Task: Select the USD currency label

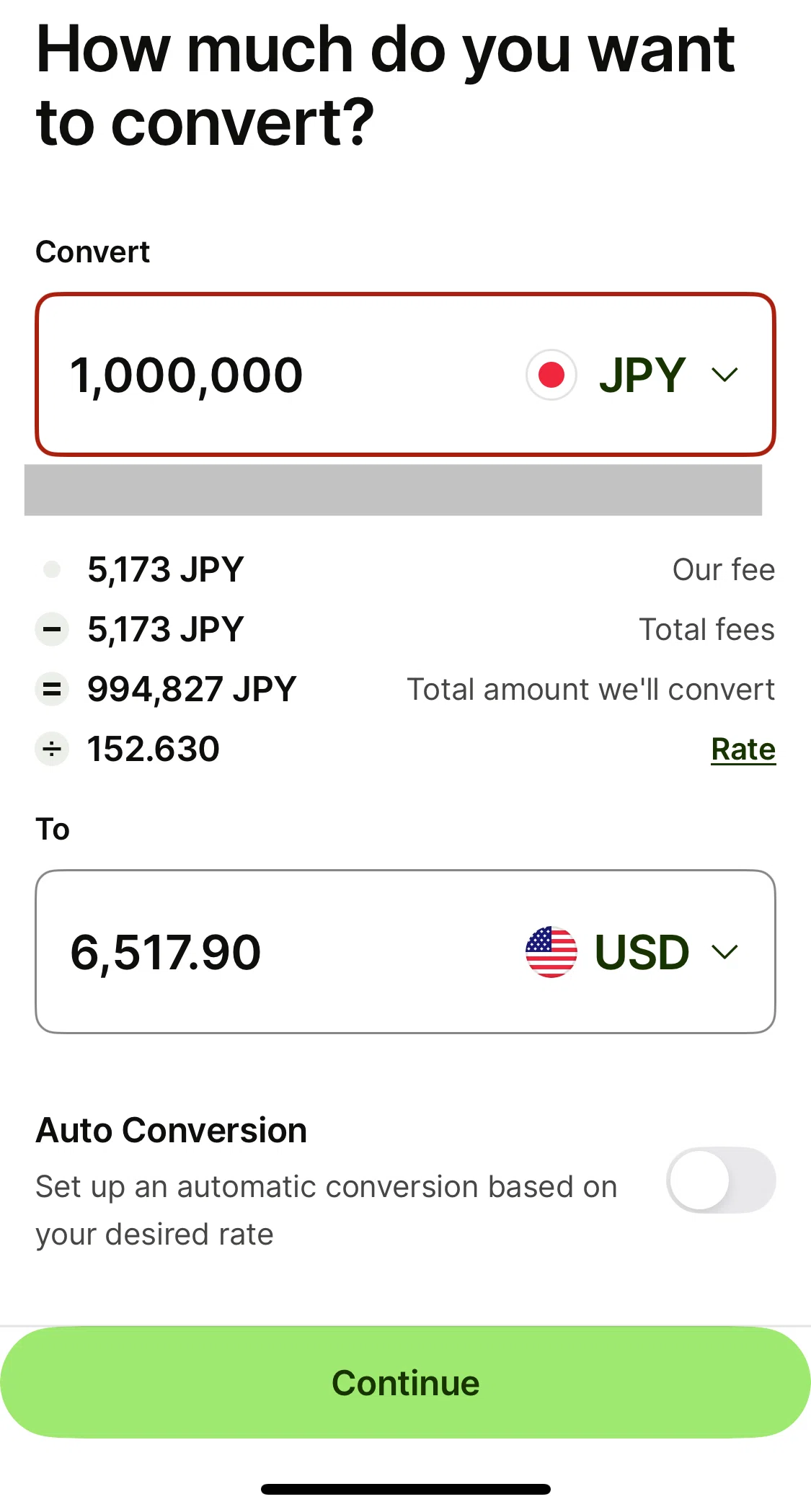Action: click(x=642, y=951)
